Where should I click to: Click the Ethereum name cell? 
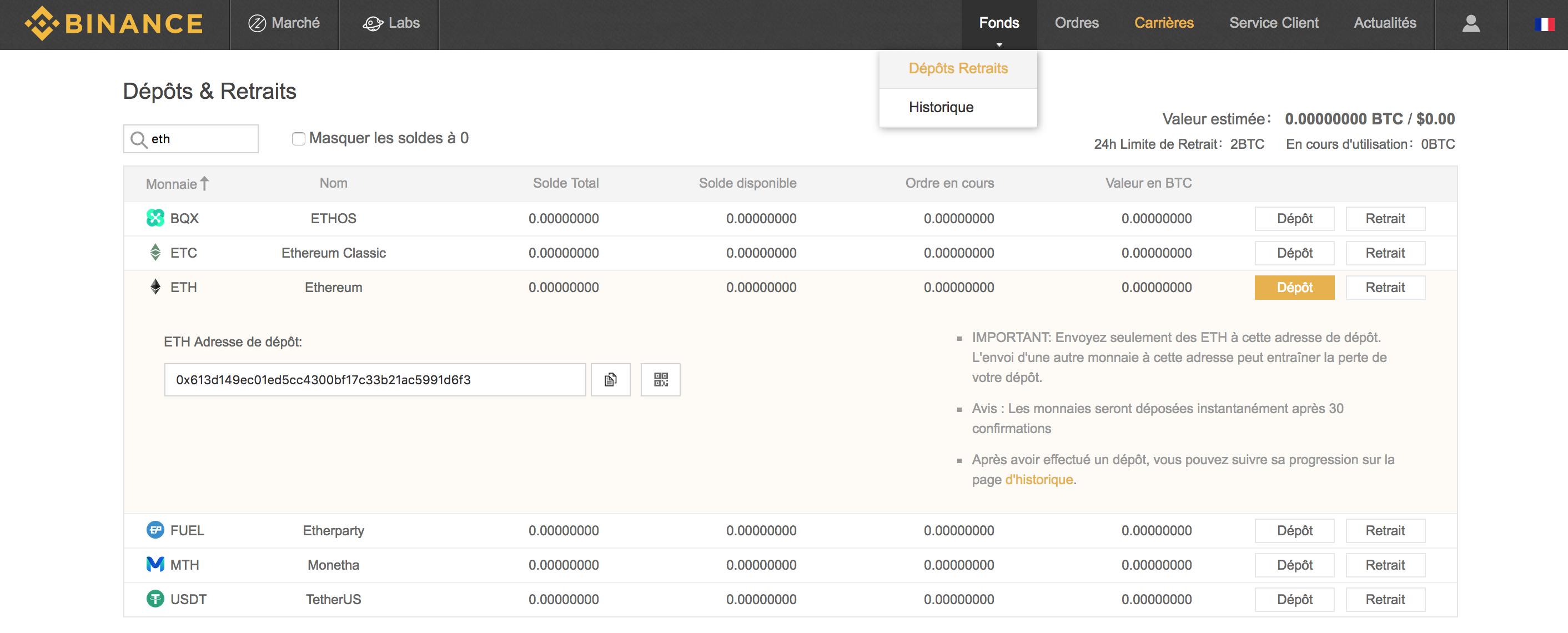click(334, 287)
